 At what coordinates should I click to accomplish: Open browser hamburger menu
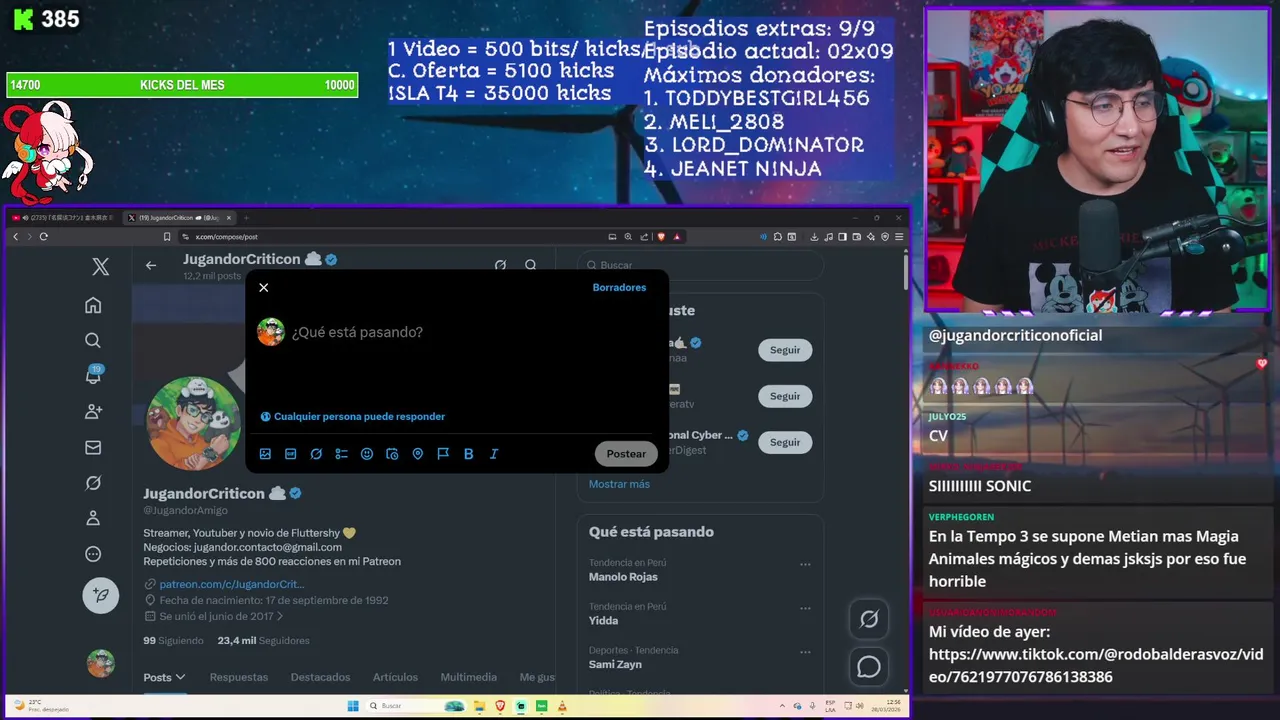899,237
